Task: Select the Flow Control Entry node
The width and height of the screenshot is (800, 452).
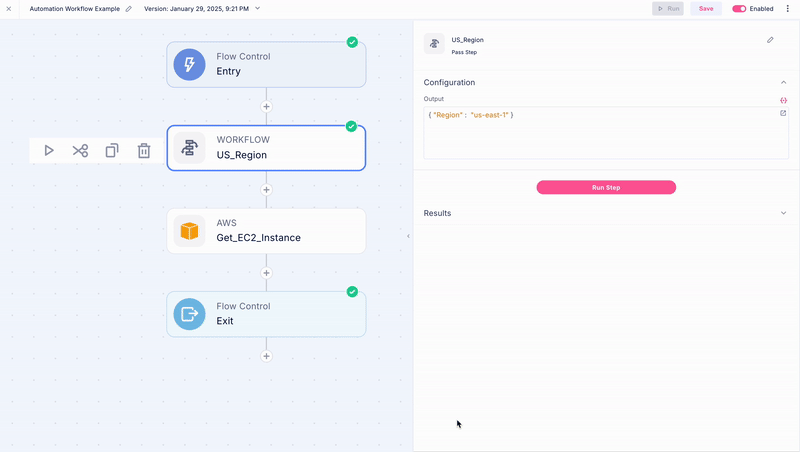Action: 266,64
